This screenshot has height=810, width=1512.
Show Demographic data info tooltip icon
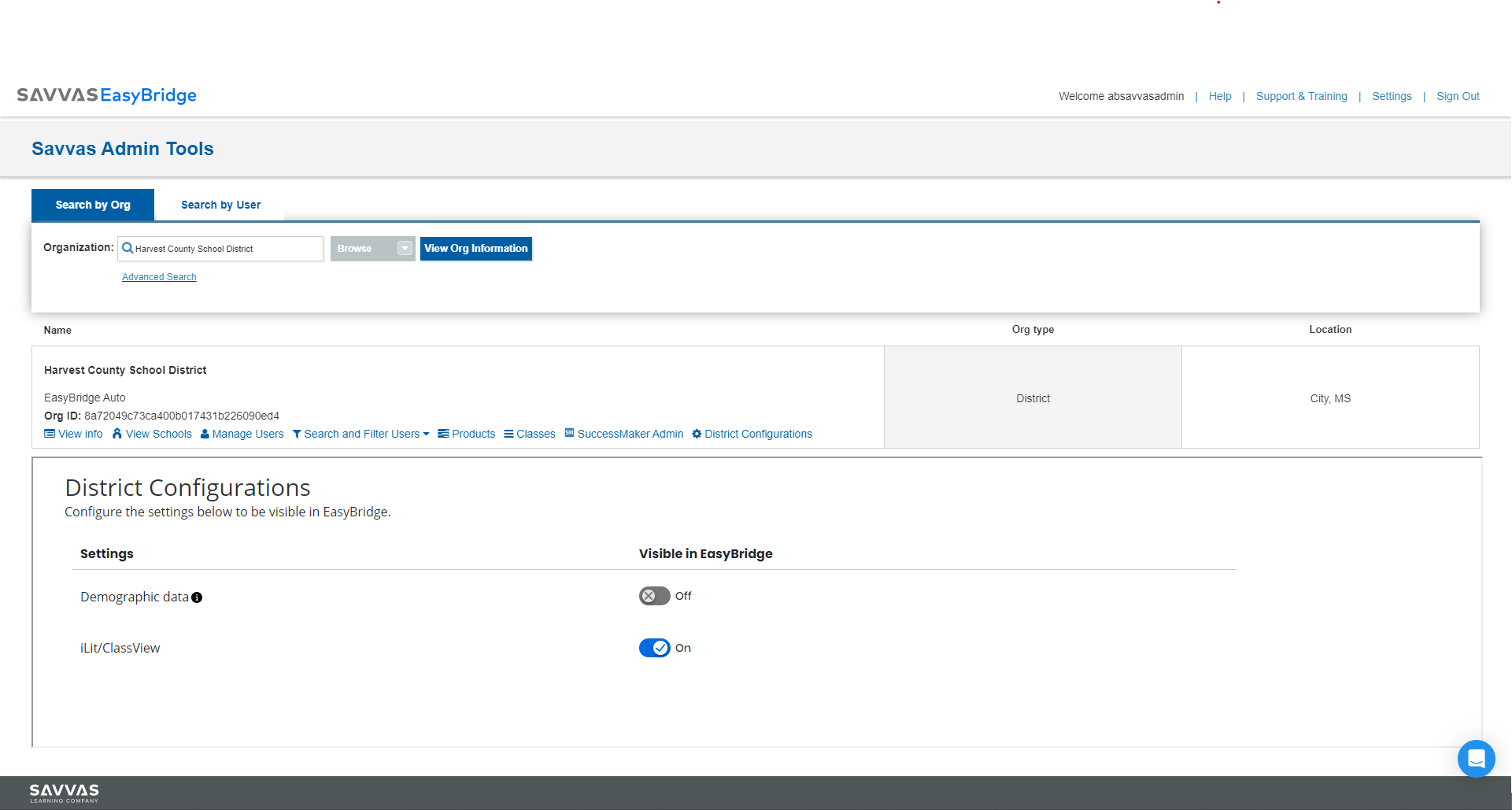(x=197, y=597)
